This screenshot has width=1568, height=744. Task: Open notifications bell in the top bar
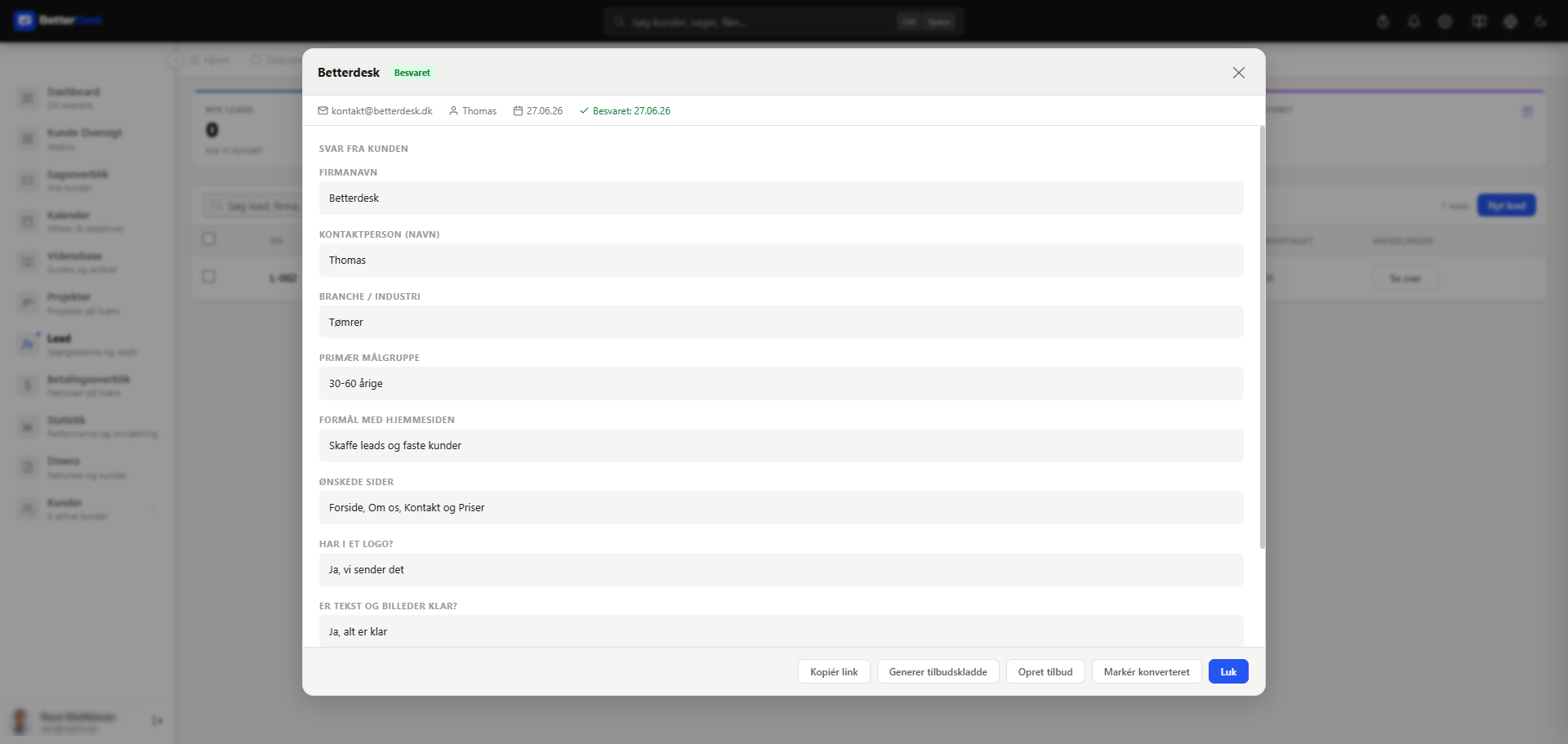point(1414,21)
